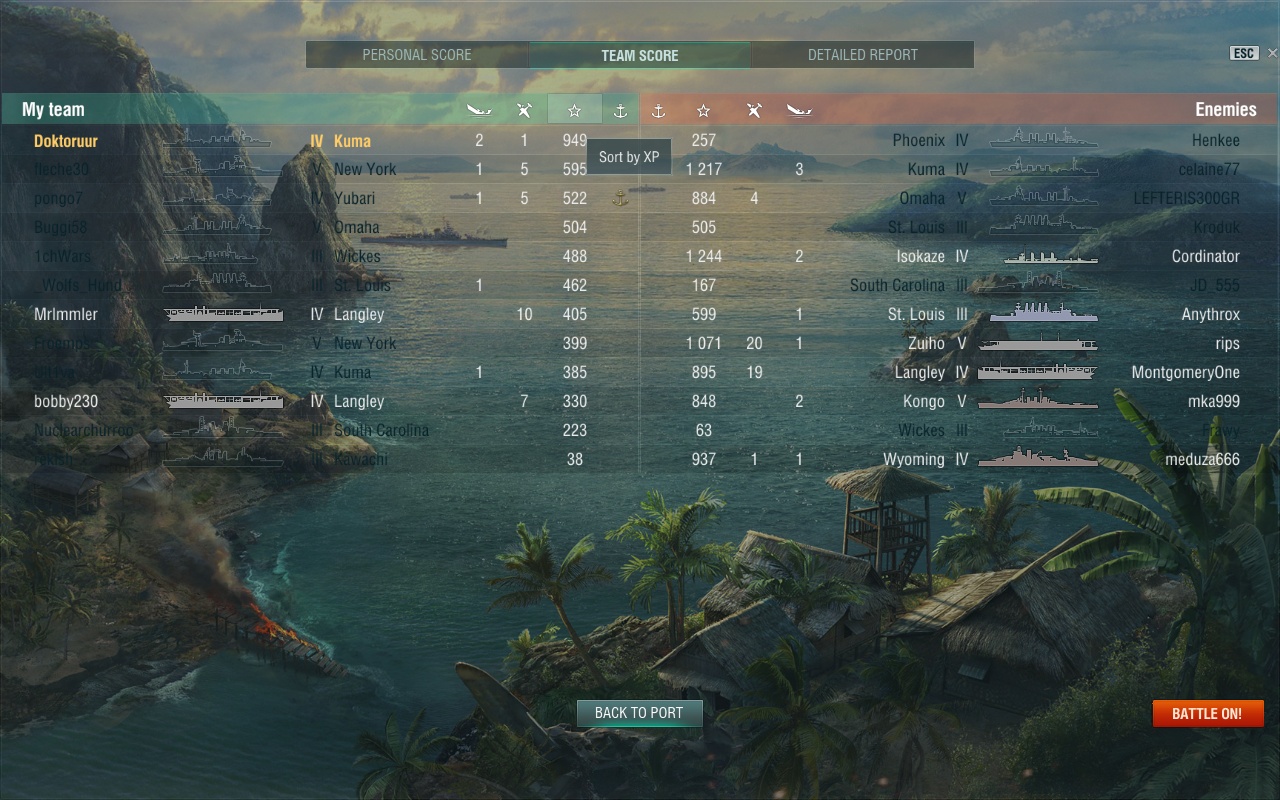Sort my team by aircraft shot down icon
This screenshot has width=1280, height=800.
(x=524, y=110)
